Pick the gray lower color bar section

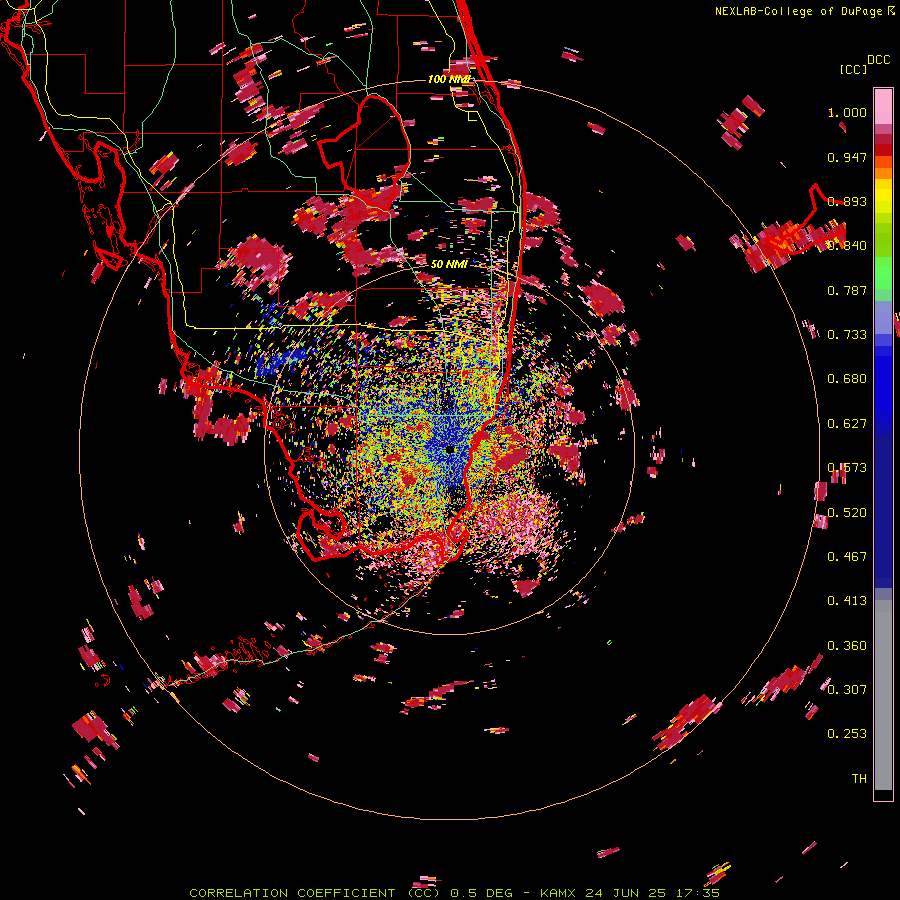pyautogui.click(x=883, y=695)
